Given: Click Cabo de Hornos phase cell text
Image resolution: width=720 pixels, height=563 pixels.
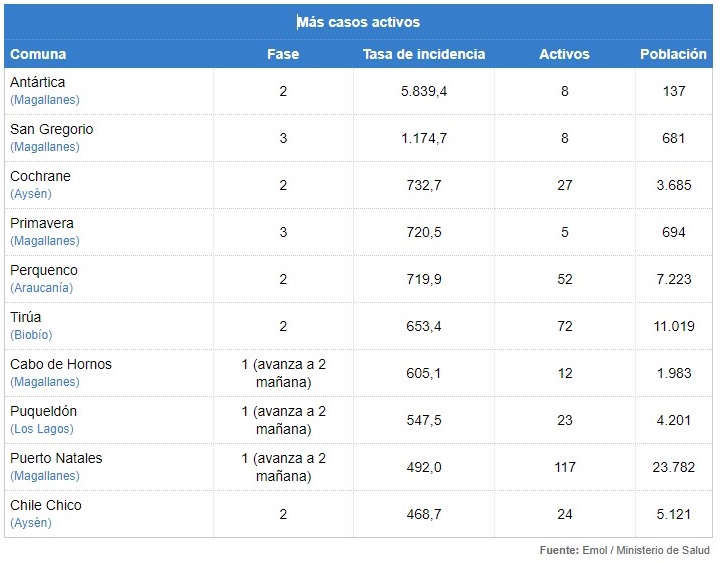Looking at the screenshot, I should 283,373.
